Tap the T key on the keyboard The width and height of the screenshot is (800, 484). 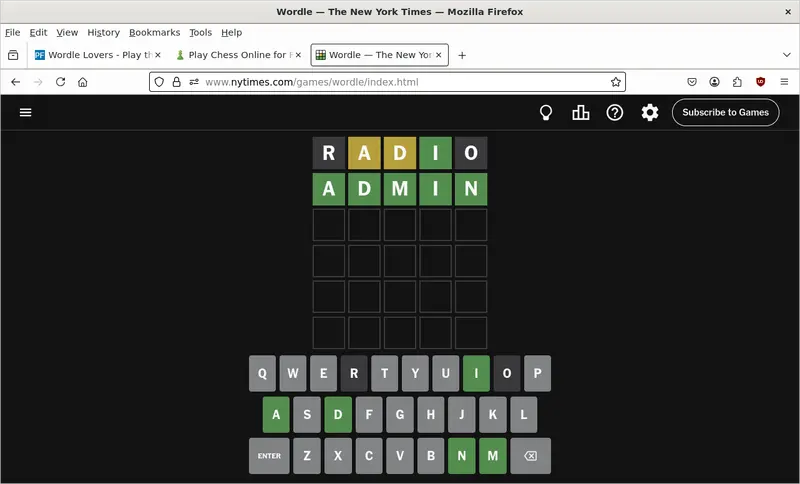click(385, 373)
